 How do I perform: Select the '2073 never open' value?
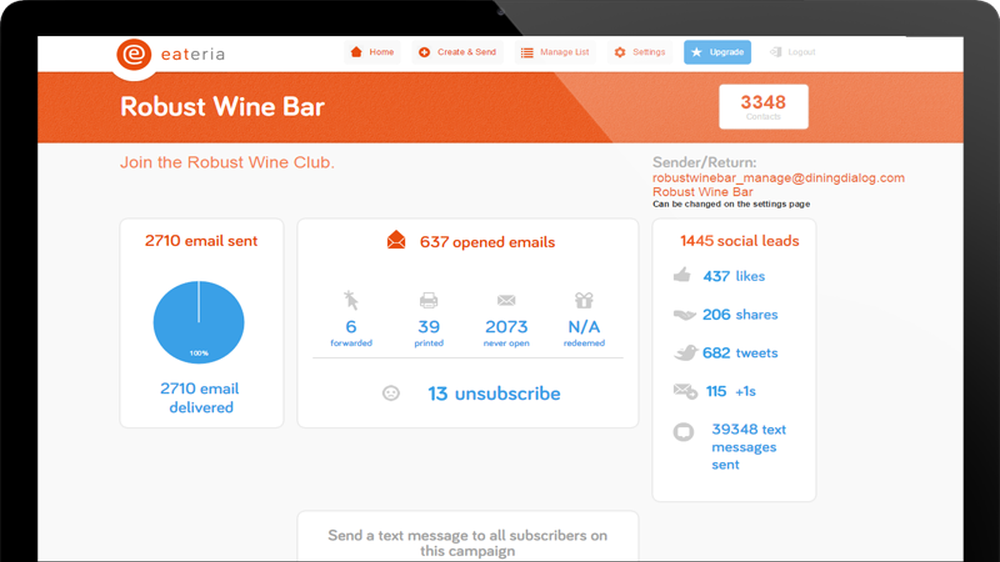click(506, 332)
